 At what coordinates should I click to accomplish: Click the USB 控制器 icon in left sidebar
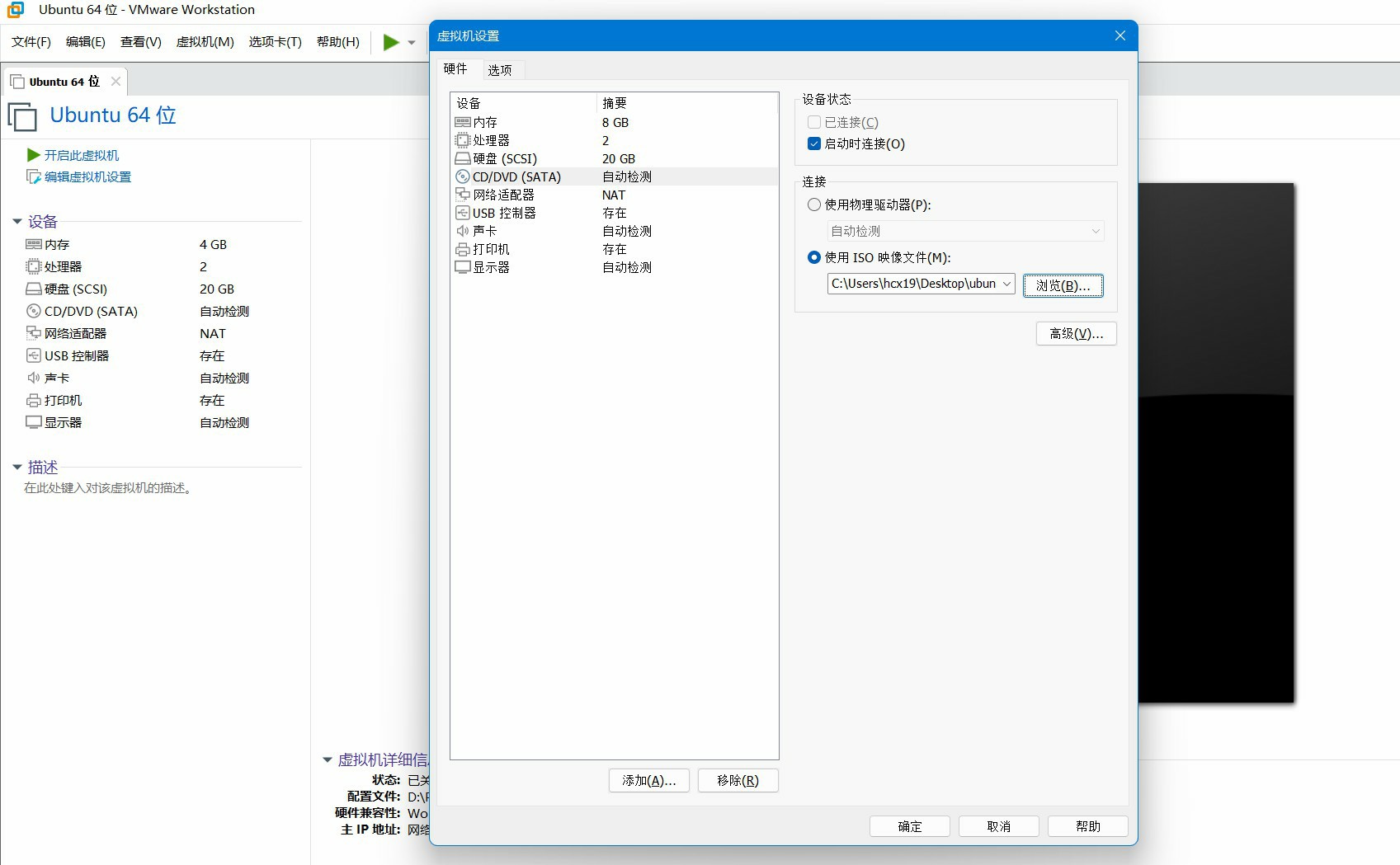coord(34,355)
